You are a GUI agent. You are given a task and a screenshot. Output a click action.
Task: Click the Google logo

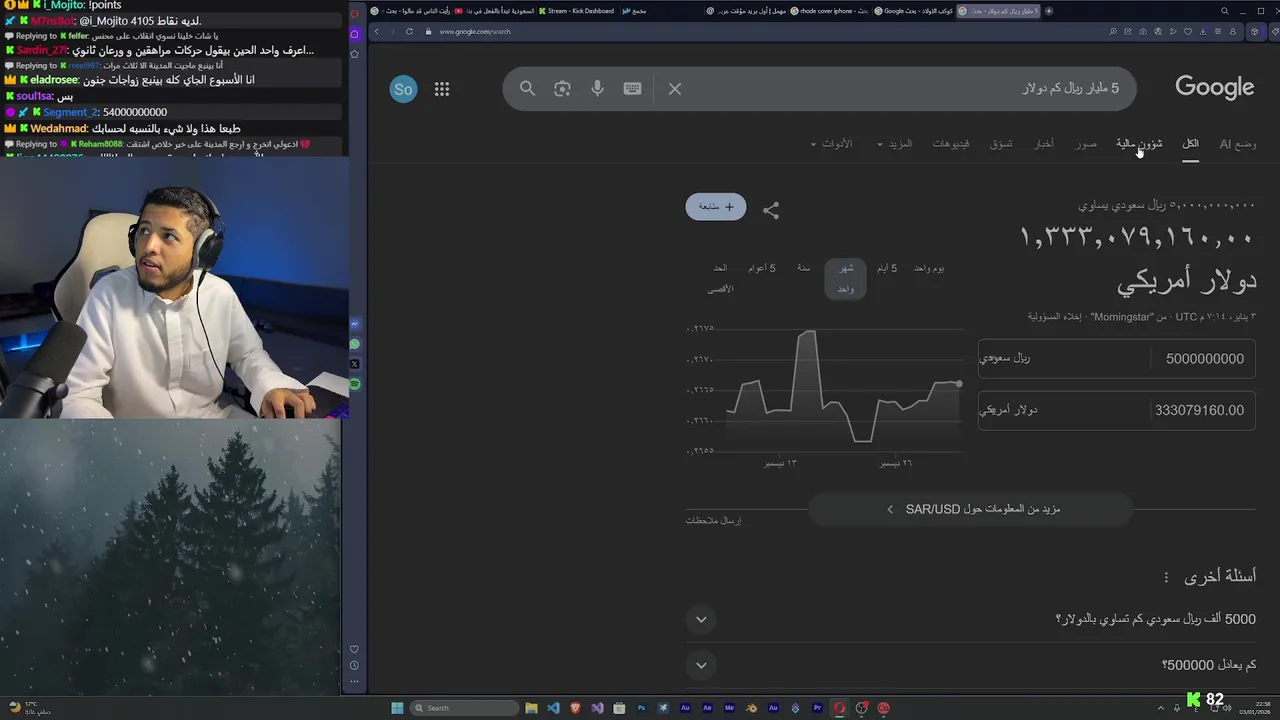(x=1215, y=88)
